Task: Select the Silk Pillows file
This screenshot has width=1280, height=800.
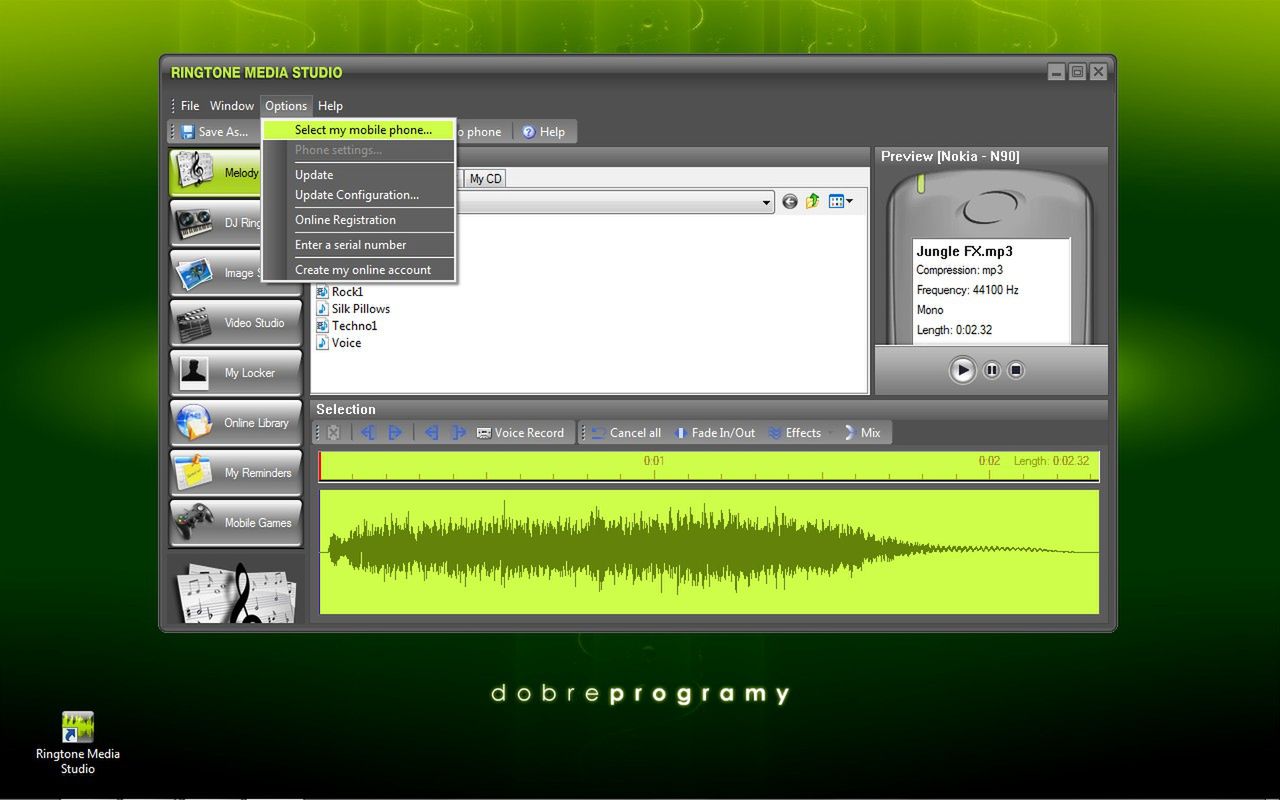Action: pos(353,309)
